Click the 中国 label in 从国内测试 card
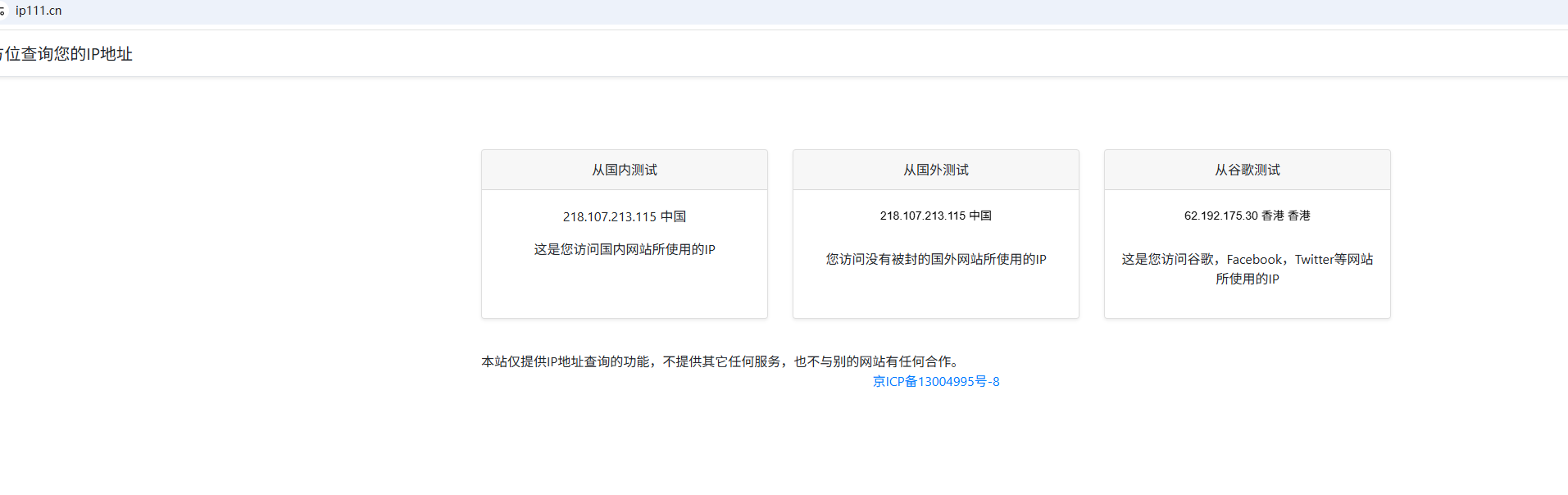This screenshot has width=1568, height=495. (673, 216)
